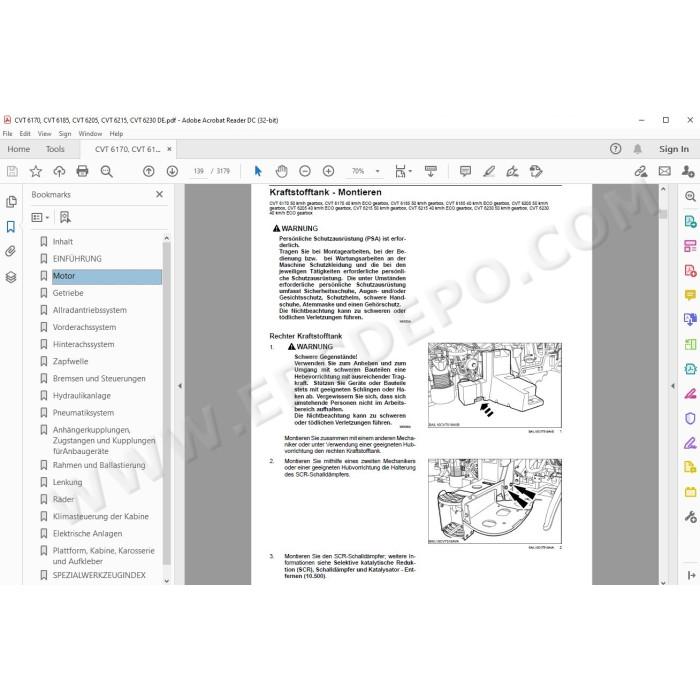Open More Tools wrench icon
The height and width of the screenshot is (700, 700).
tap(690, 517)
